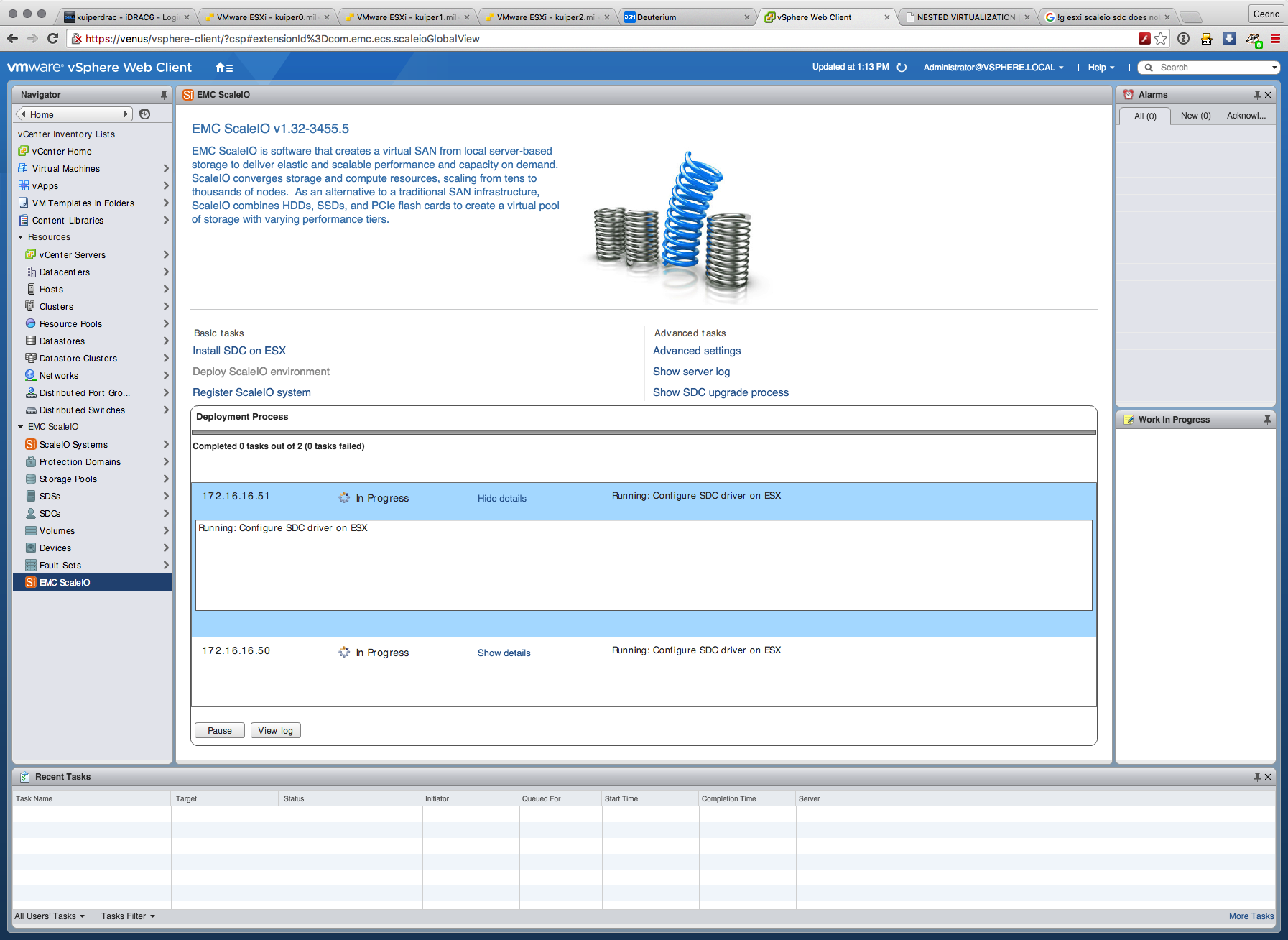Collapse the EMC ScaleIO tree section
This screenshot has height=940, width=1288.
point(21,427)
